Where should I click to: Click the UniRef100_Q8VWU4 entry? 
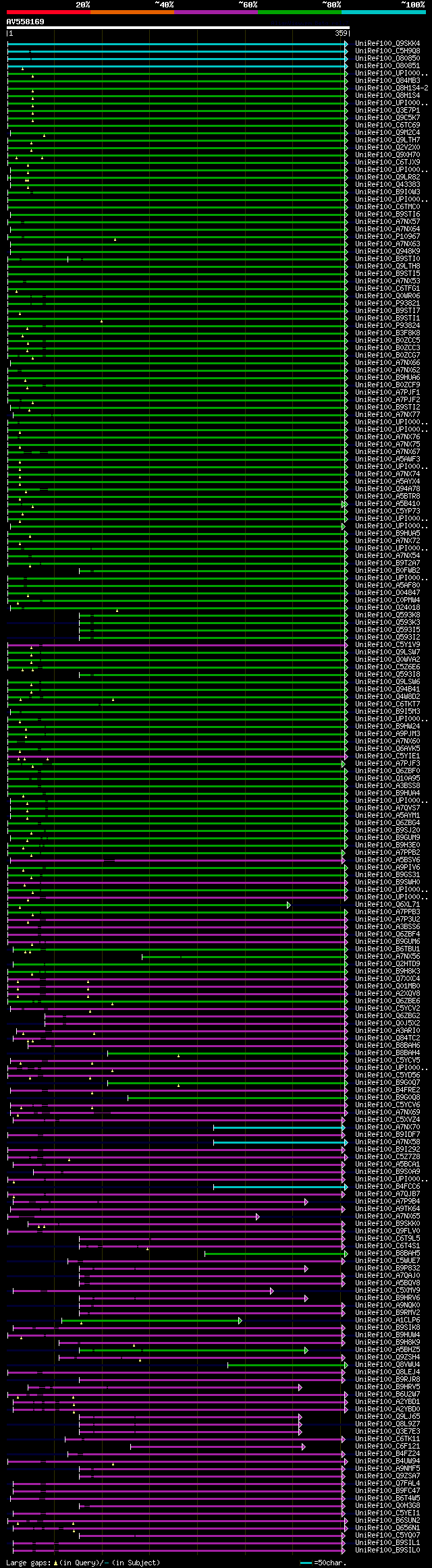click(x=387, y=1365)
